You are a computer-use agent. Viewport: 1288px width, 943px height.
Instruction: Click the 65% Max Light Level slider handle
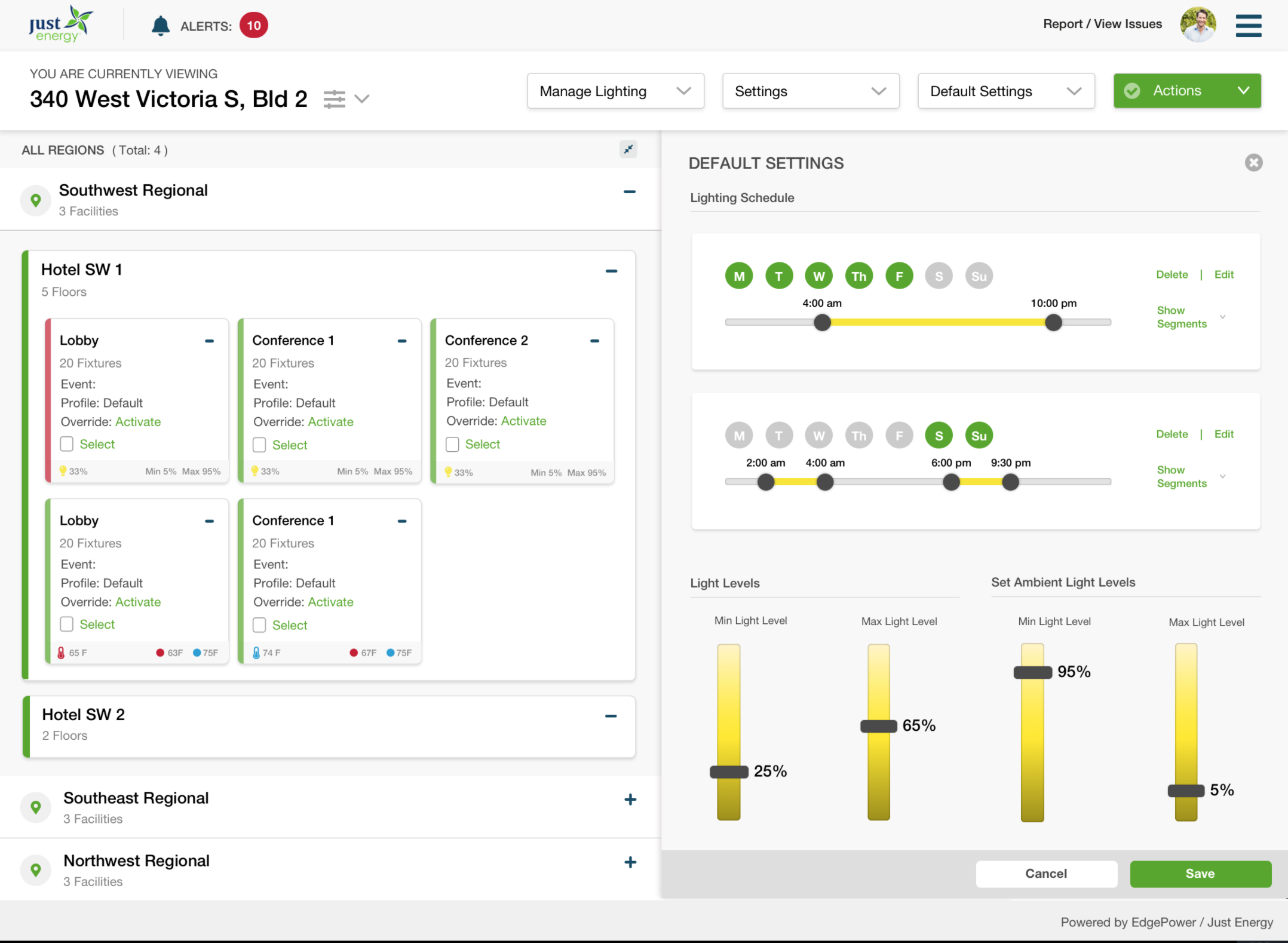879,727
